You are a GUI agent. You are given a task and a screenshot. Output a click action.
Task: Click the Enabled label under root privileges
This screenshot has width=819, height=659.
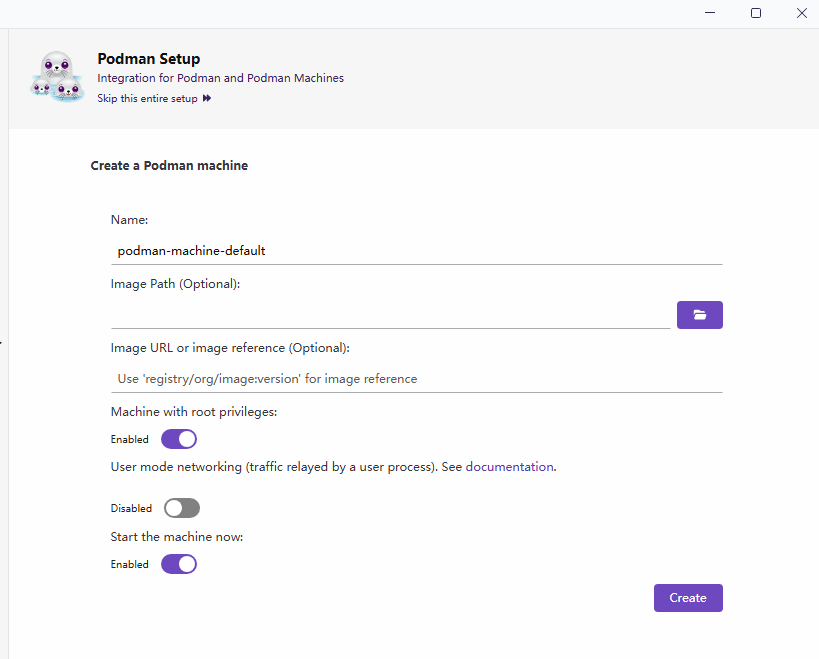pos(129,440)
